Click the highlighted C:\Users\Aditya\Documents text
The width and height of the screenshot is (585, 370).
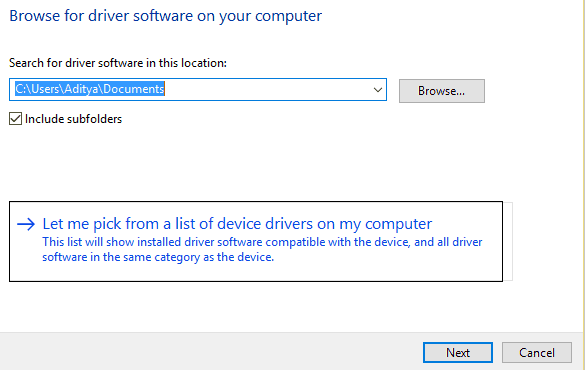(90, 89)
